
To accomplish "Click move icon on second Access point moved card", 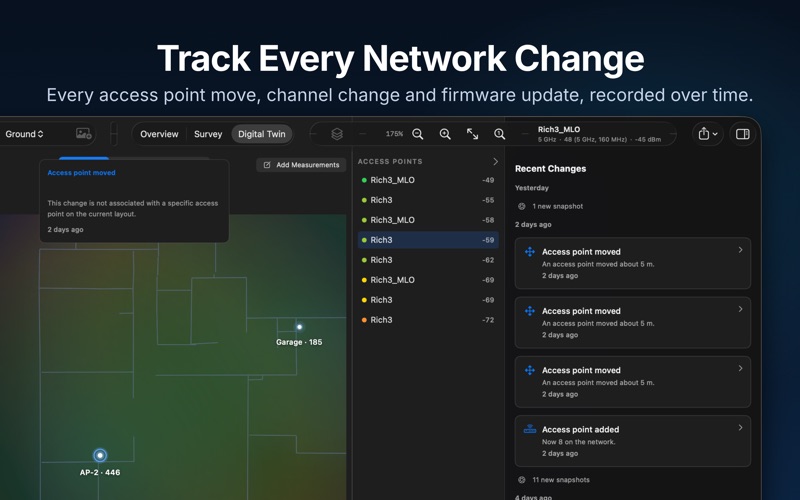I will pos(530,311).
